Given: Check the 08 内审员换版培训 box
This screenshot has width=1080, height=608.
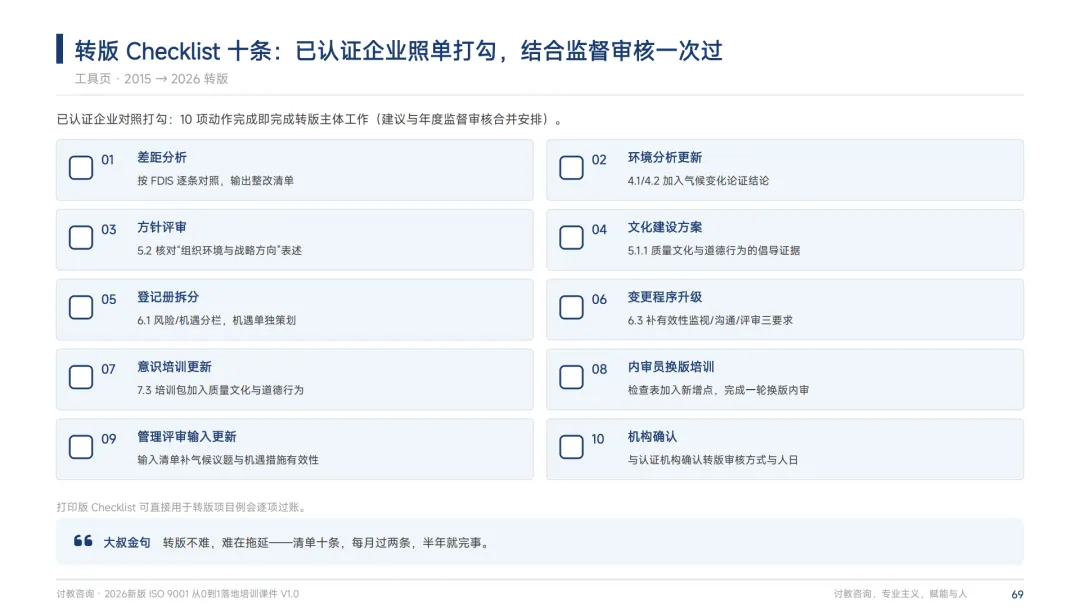Looking at the screenshot, I should pyautogui.click(x=571, y=377).
